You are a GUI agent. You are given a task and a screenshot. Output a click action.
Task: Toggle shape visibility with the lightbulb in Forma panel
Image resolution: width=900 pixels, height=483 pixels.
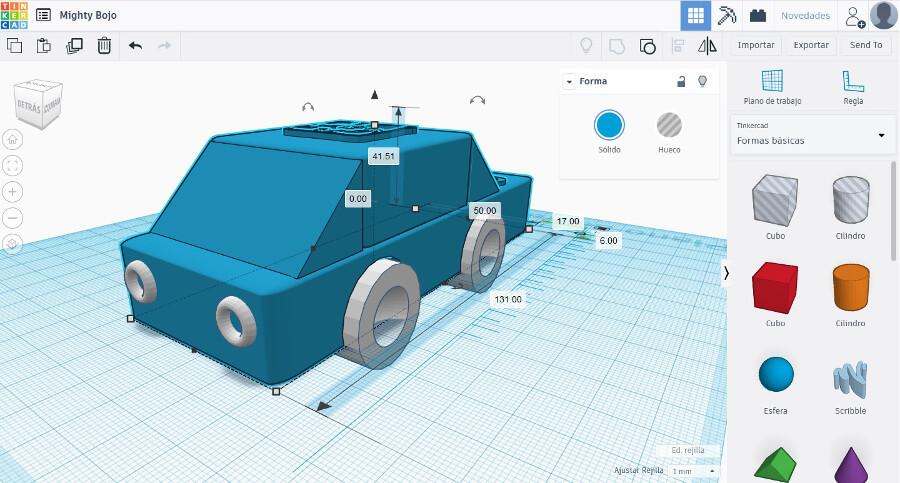point(702,81)
